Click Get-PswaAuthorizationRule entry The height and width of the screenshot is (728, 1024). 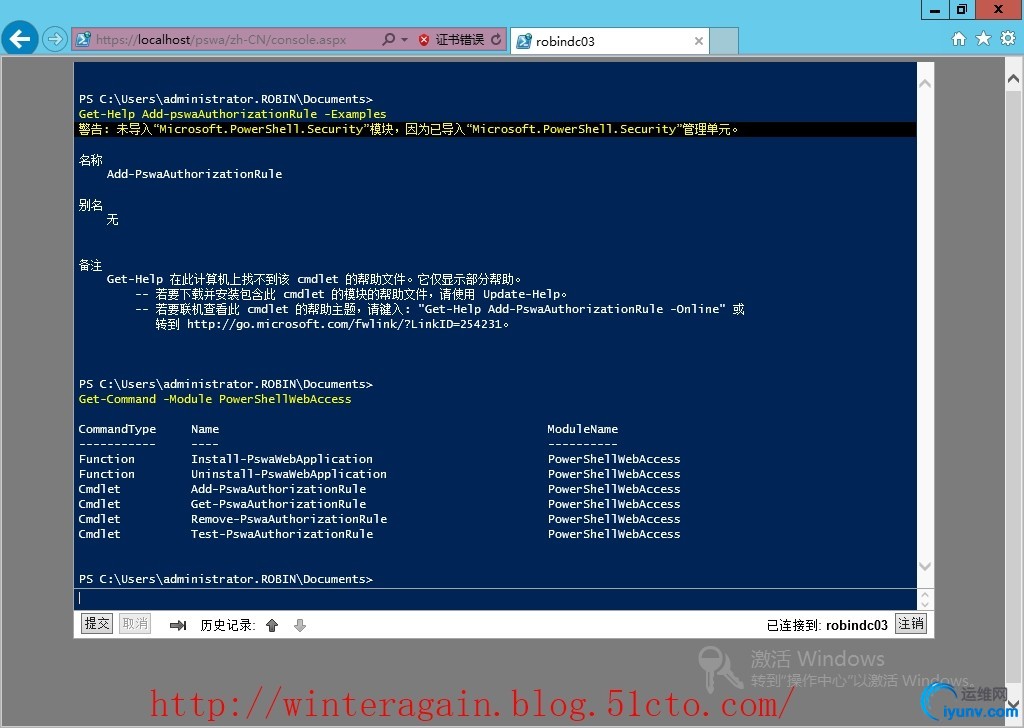pos(278,504)
